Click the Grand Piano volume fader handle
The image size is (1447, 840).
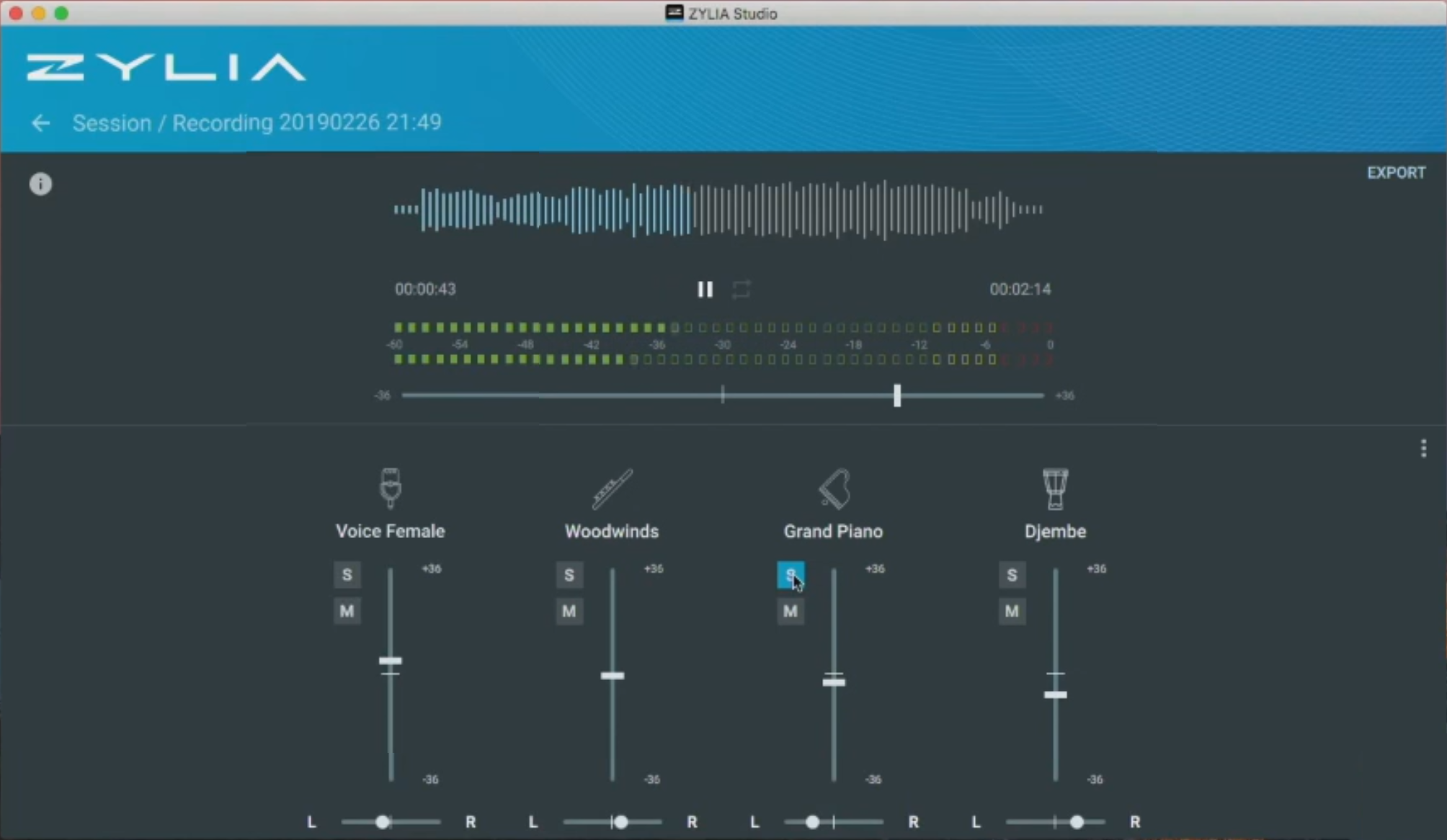[834, 682]
